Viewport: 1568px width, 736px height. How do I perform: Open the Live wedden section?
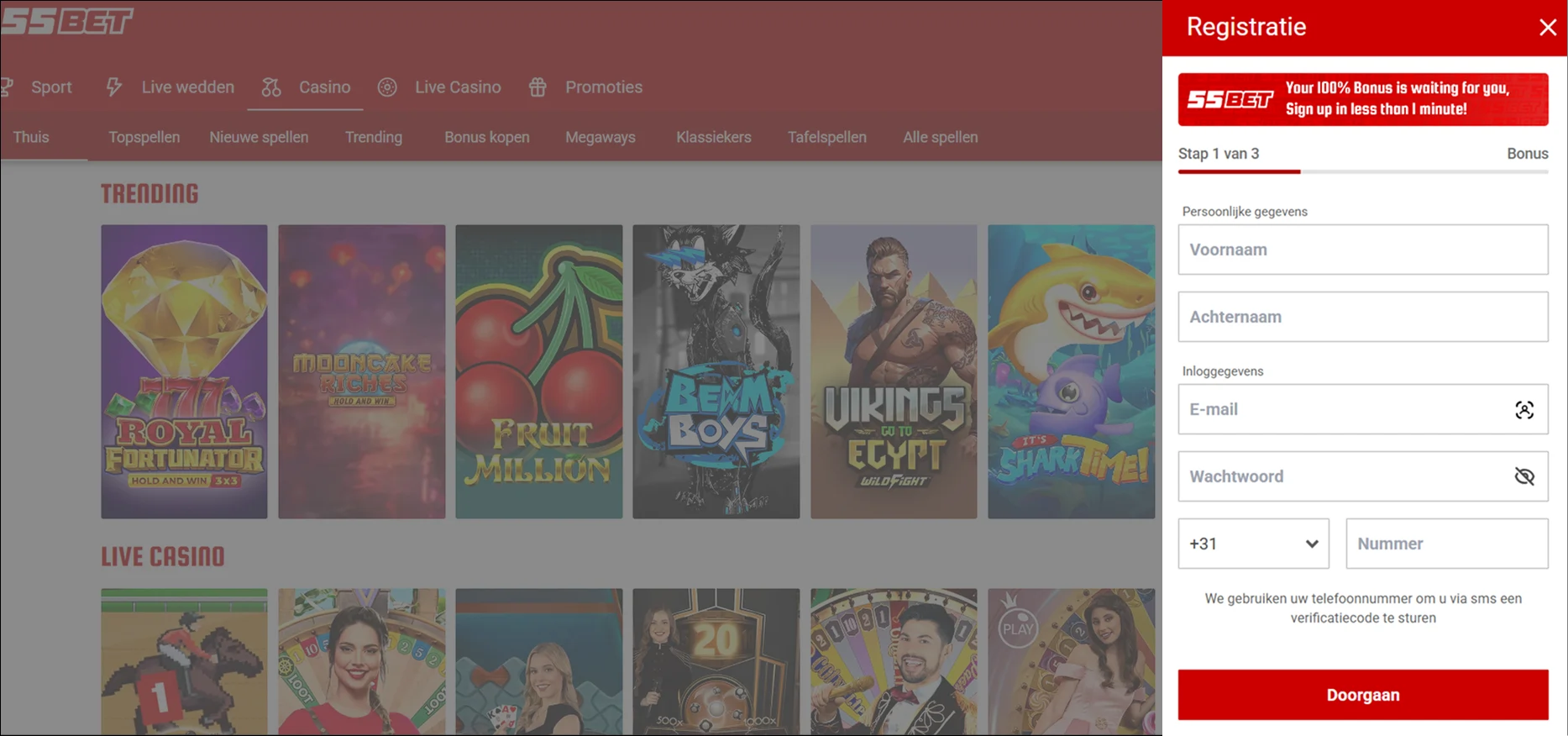click(187, 87)
